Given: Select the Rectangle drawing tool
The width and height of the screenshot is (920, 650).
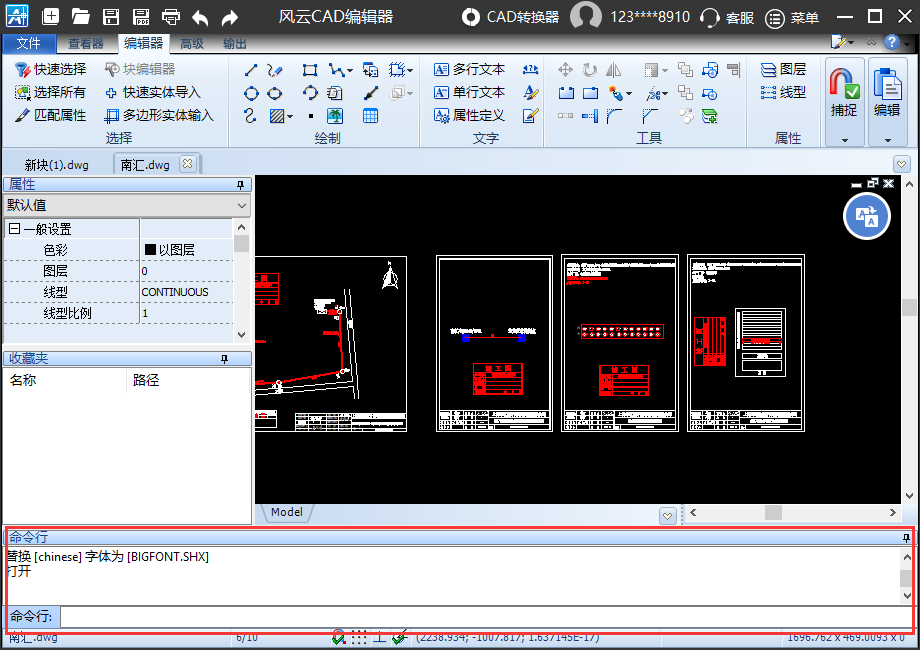Looking at the screenshot, I should 310,70.
